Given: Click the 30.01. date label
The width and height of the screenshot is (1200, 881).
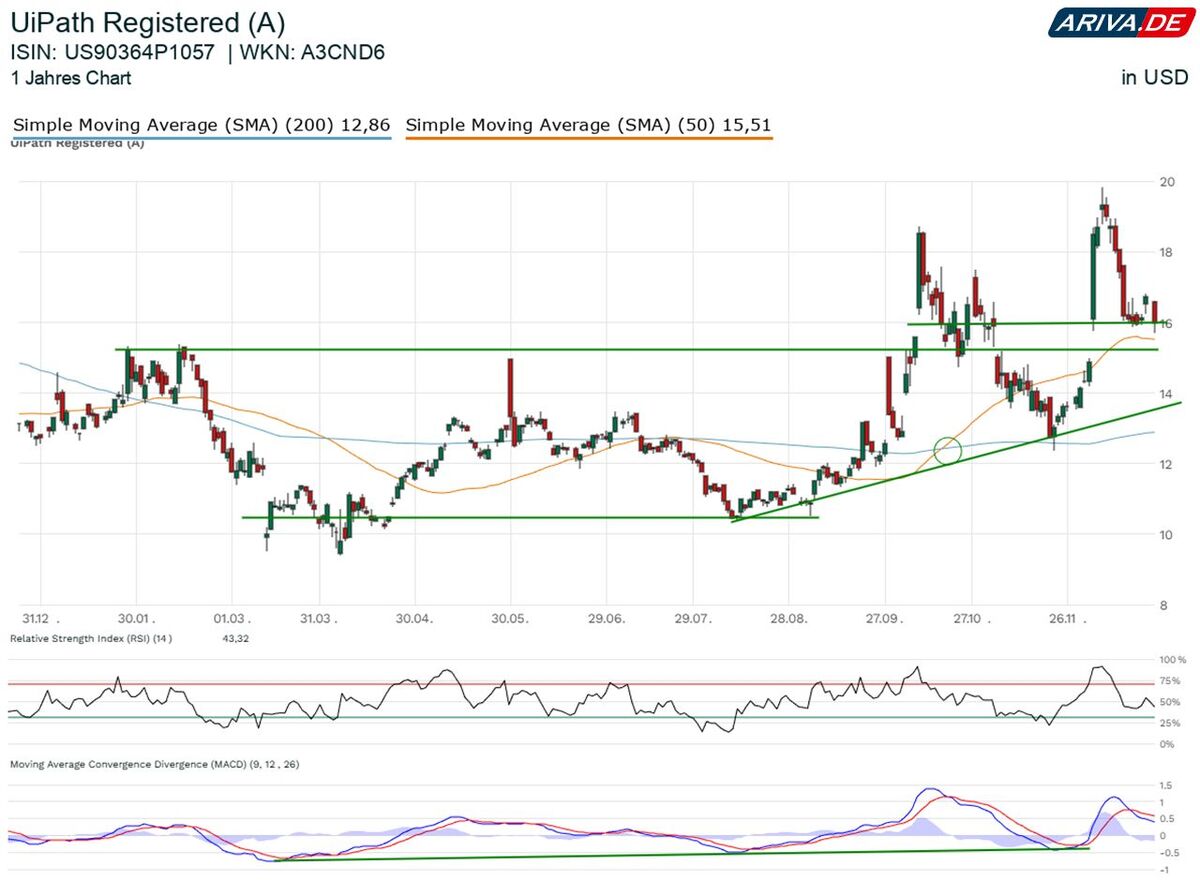Looking at the screenshot, I should coord(138,620).
